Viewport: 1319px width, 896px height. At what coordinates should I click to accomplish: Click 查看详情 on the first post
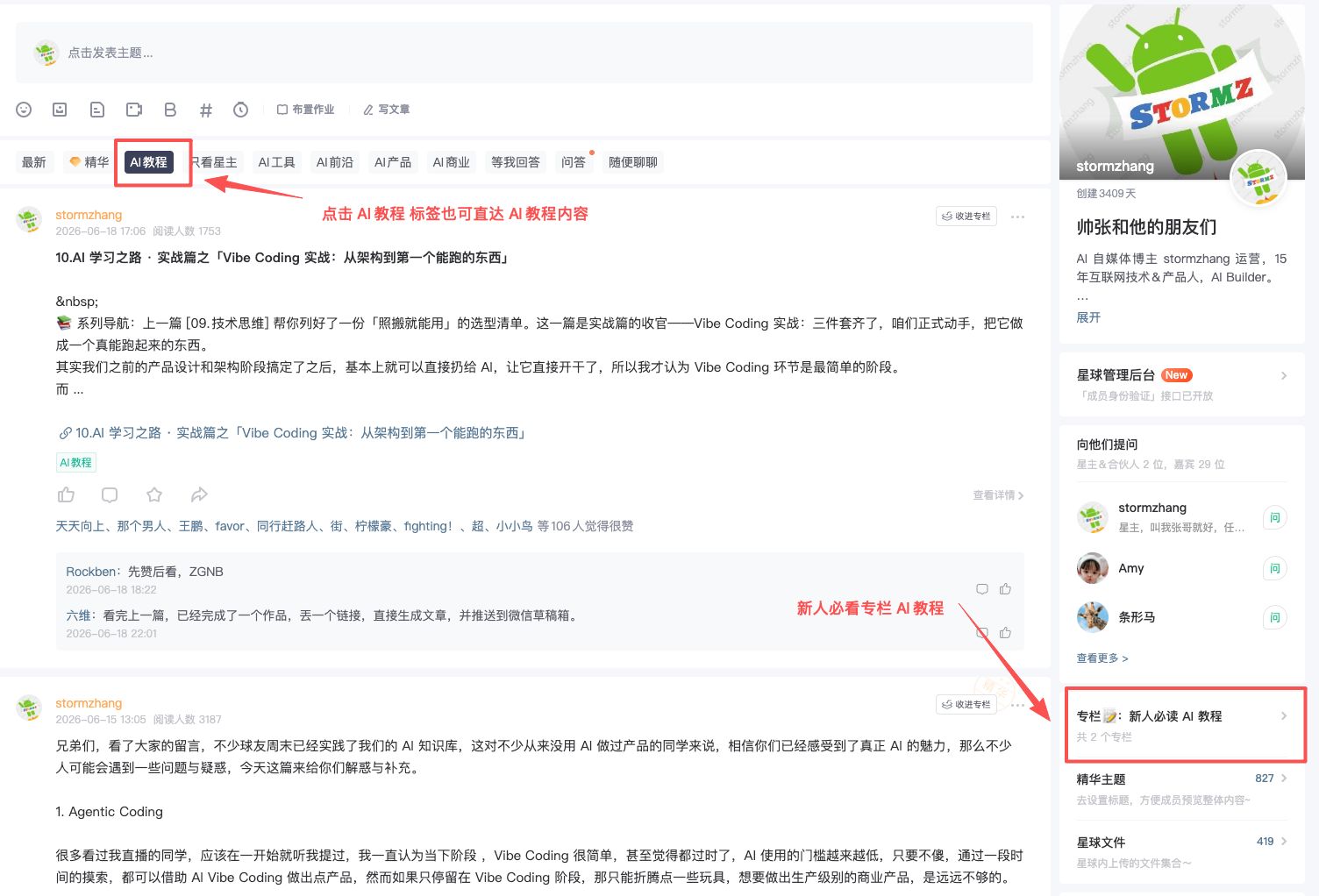click(x=998, y=495)
